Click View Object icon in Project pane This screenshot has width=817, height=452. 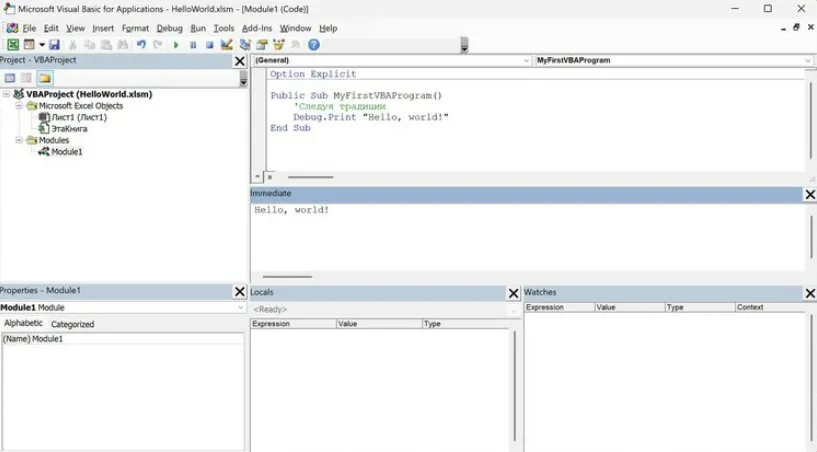(x=26, y=78)
